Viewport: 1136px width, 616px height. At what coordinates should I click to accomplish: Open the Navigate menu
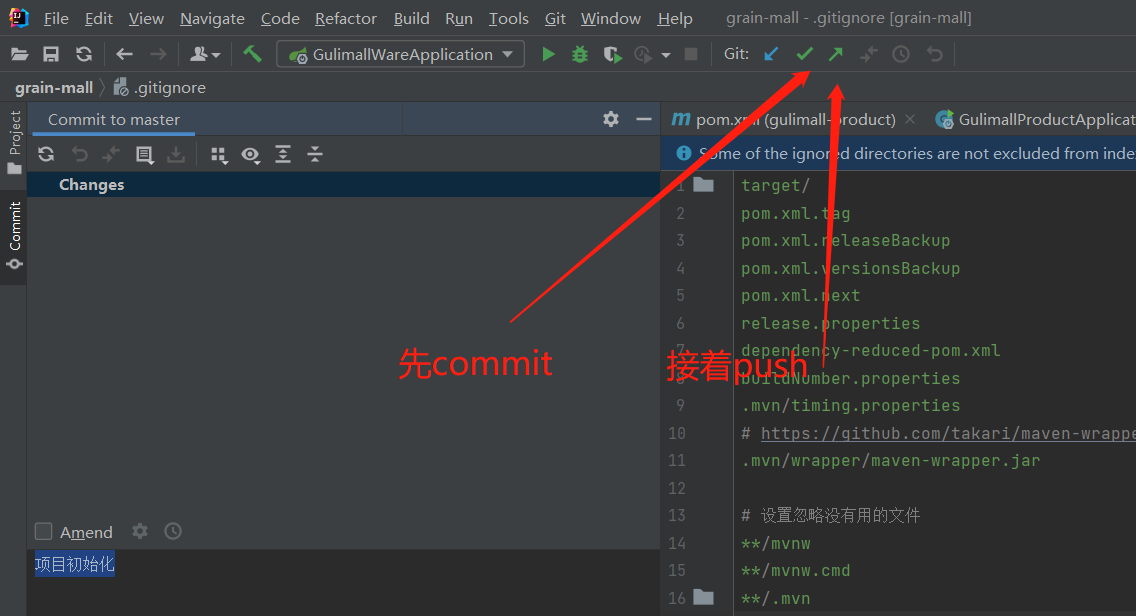coord(212,18)
